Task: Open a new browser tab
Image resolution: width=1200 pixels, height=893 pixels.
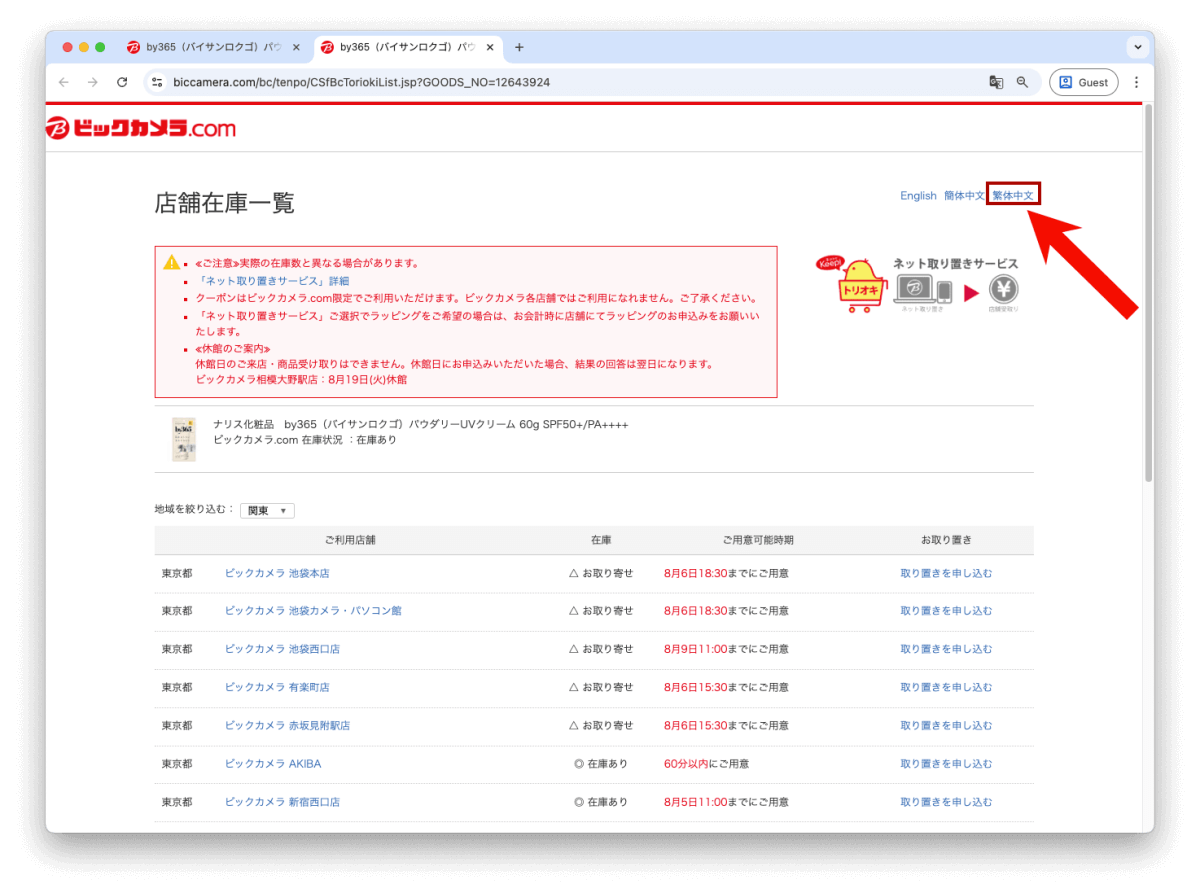Action: [519, 47]
